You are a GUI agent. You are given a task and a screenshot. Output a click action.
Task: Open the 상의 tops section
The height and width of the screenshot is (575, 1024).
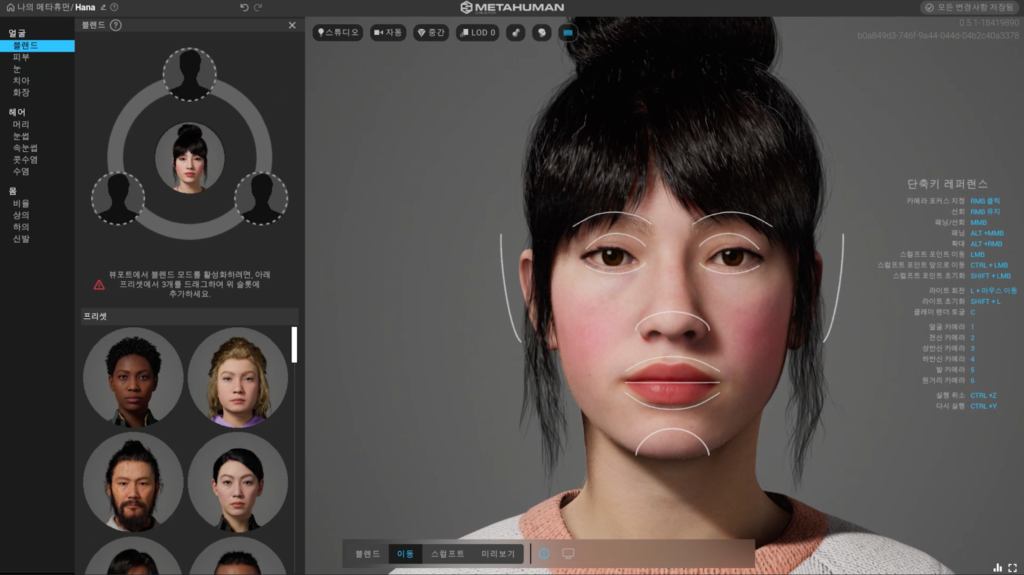(x=21, y=215)
